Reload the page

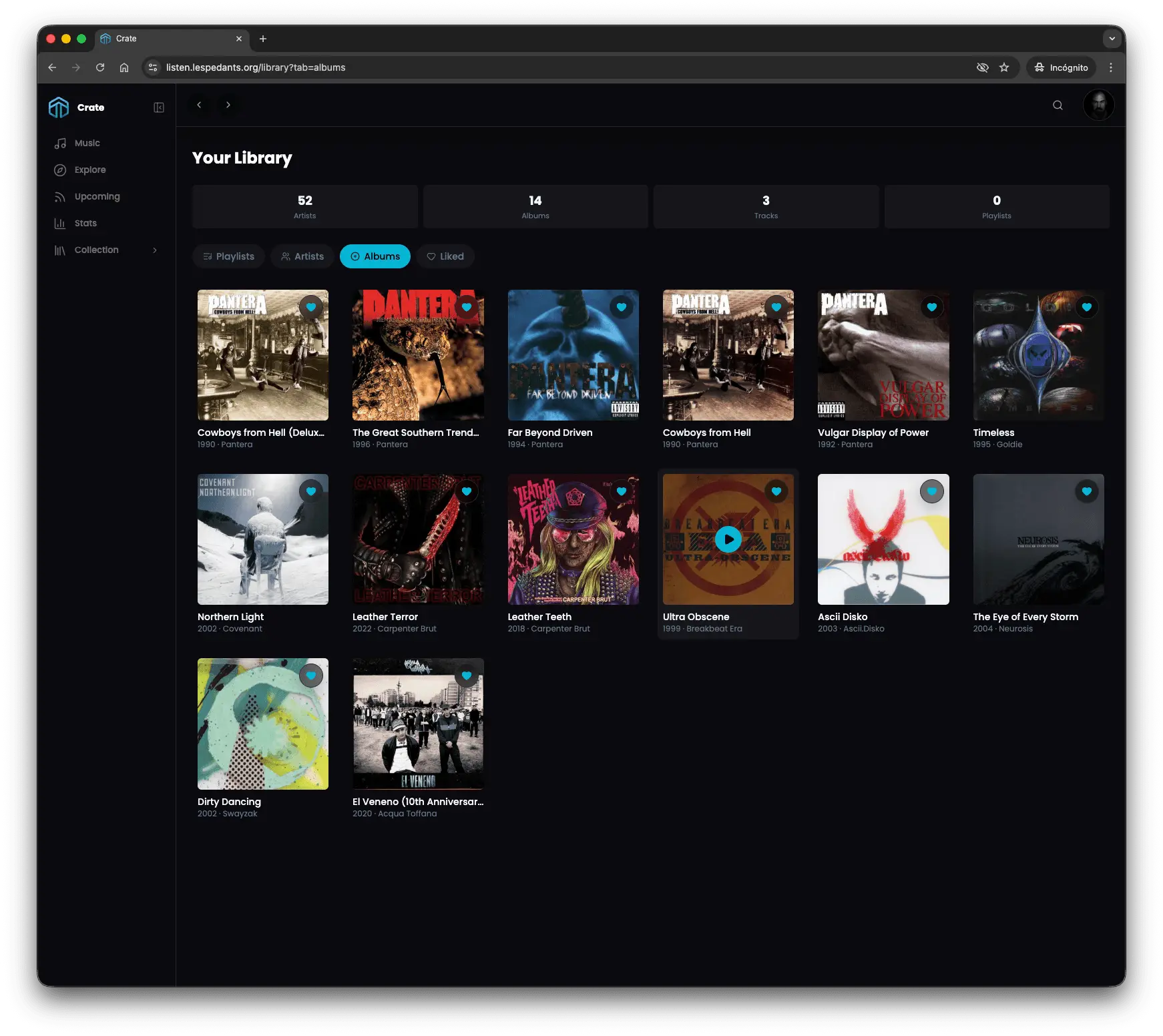point(100,67)
